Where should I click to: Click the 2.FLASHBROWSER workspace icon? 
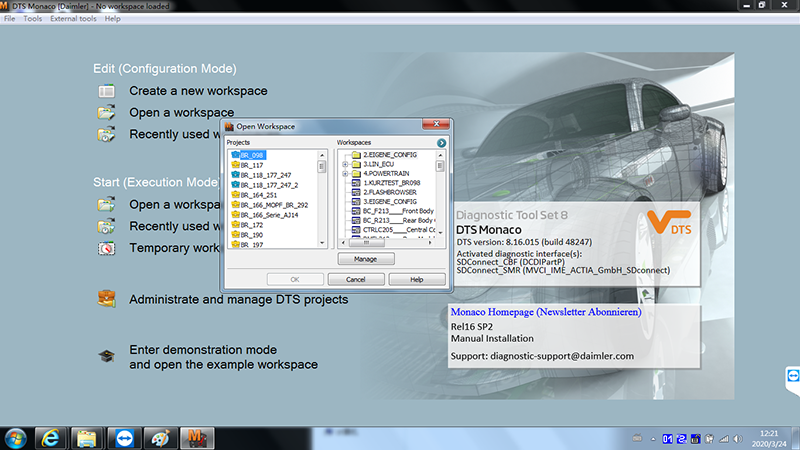[356, 192]
